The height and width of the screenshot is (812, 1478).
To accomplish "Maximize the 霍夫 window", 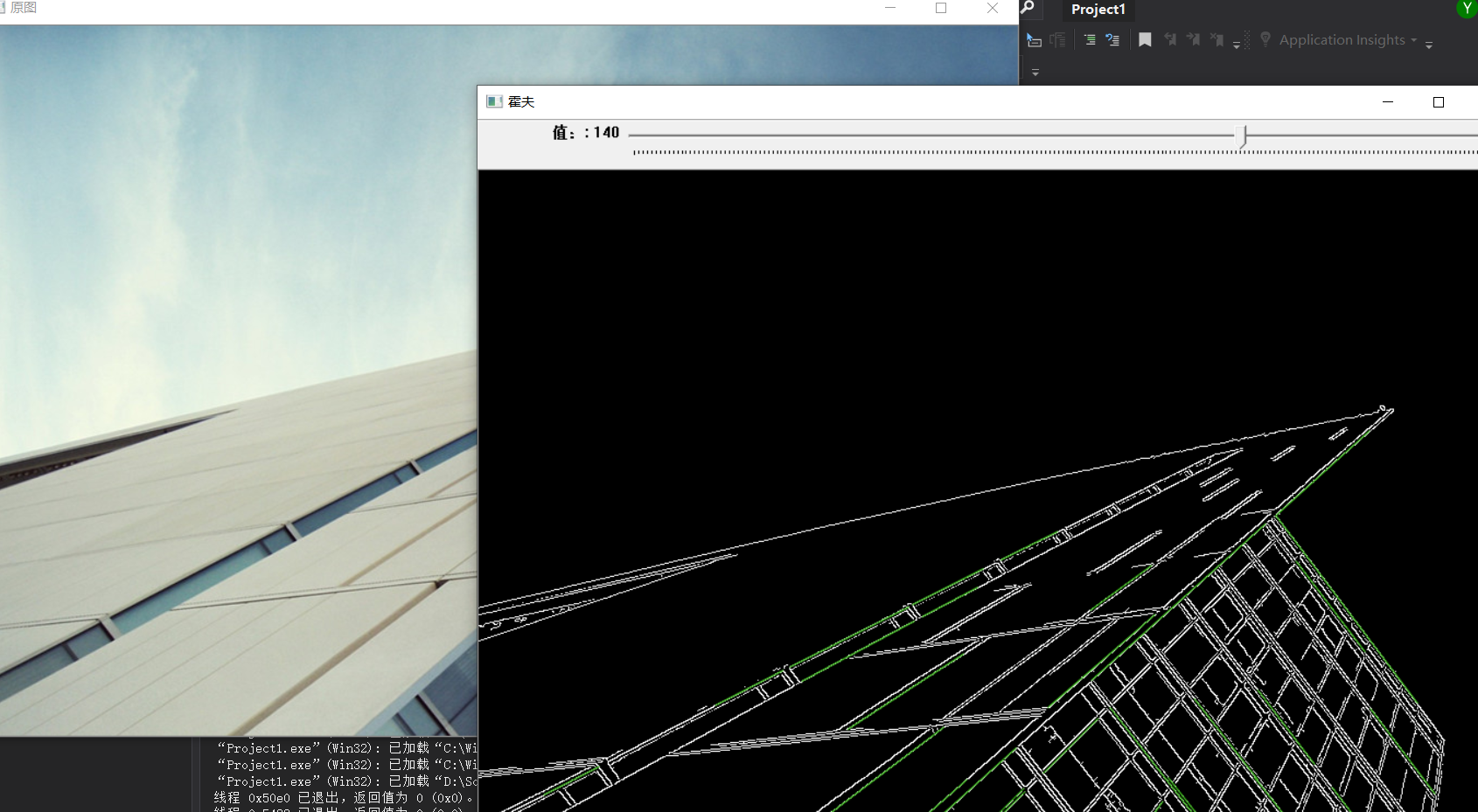I will (x=1439, y=102).
